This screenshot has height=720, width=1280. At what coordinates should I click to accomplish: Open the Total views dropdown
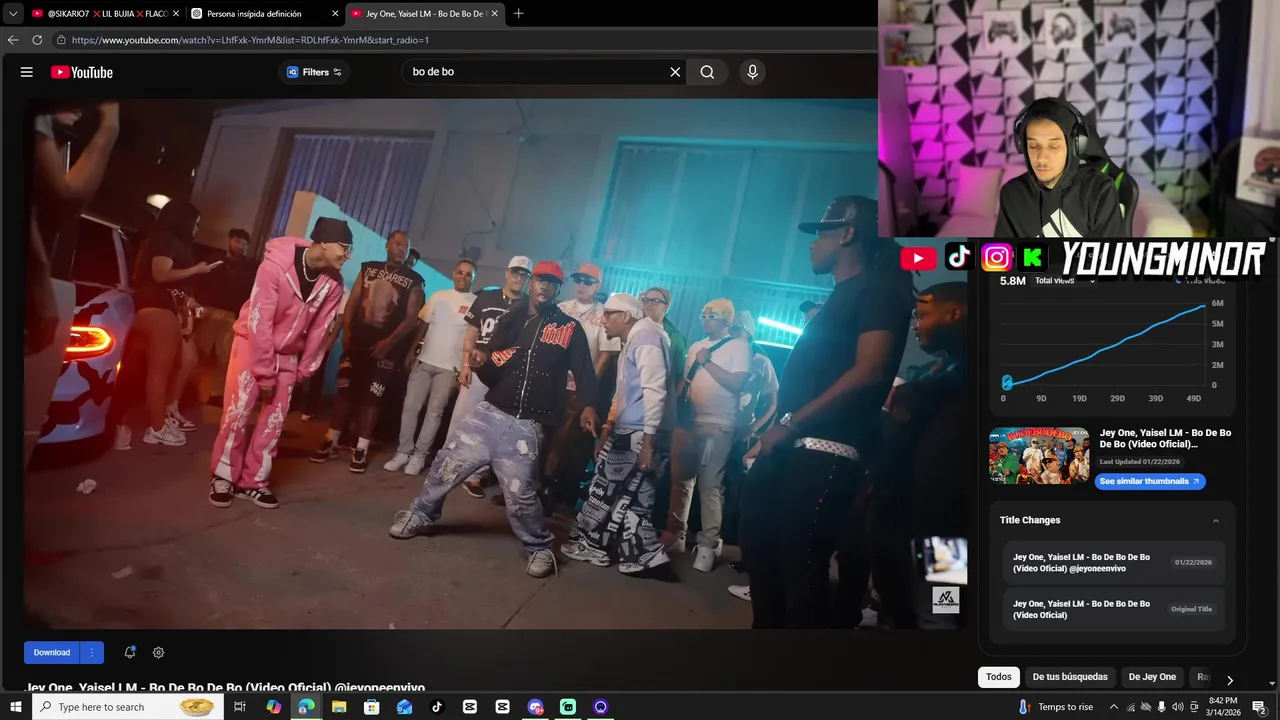coord(1065,281)
